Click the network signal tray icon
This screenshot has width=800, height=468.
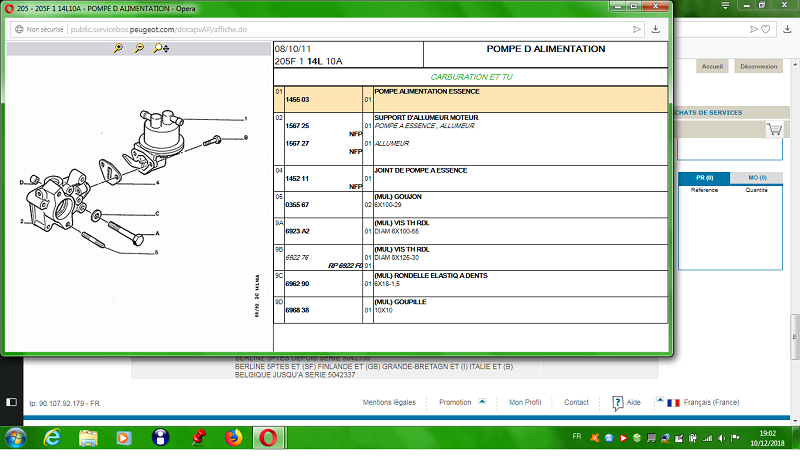pyautogui.click(x=707, y=438)
